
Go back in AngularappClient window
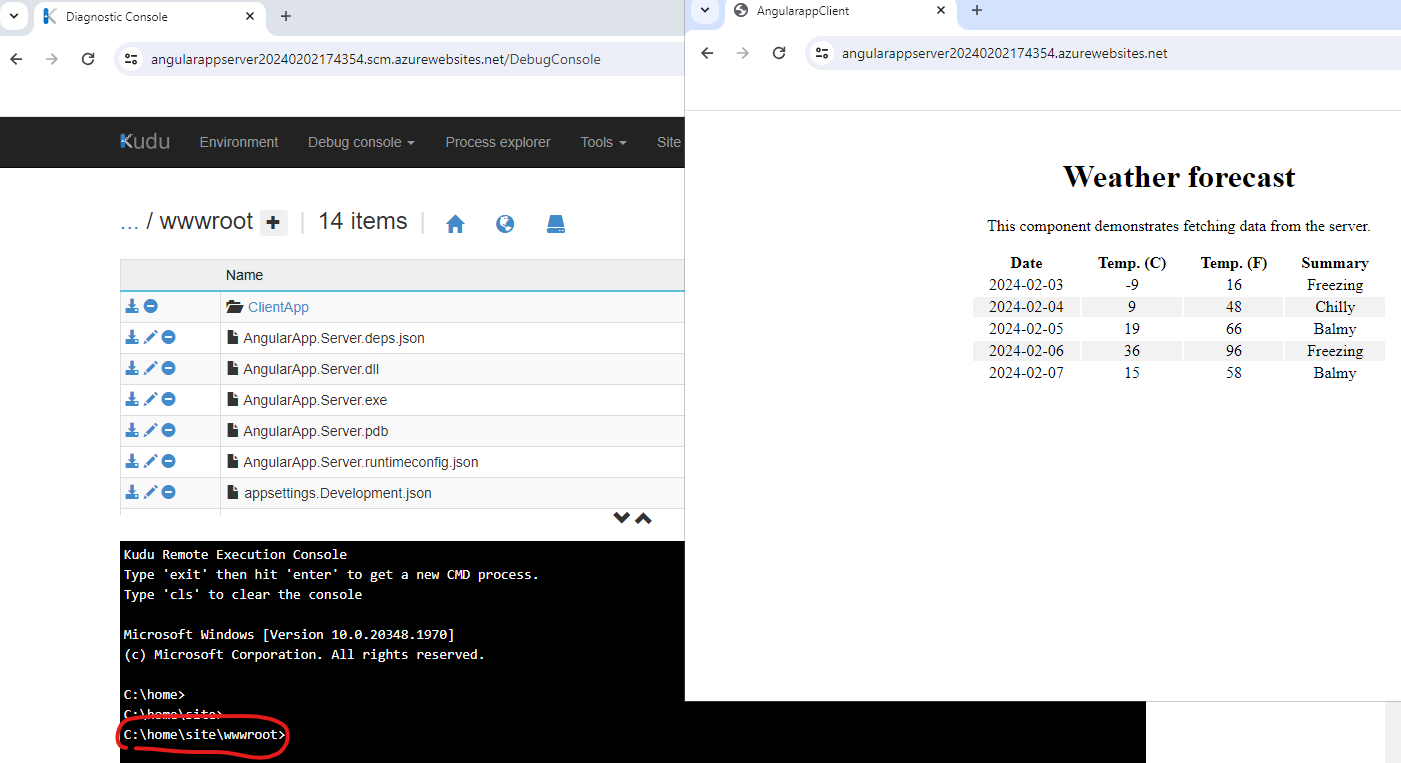pyautogui.click(x=707, y=53)
